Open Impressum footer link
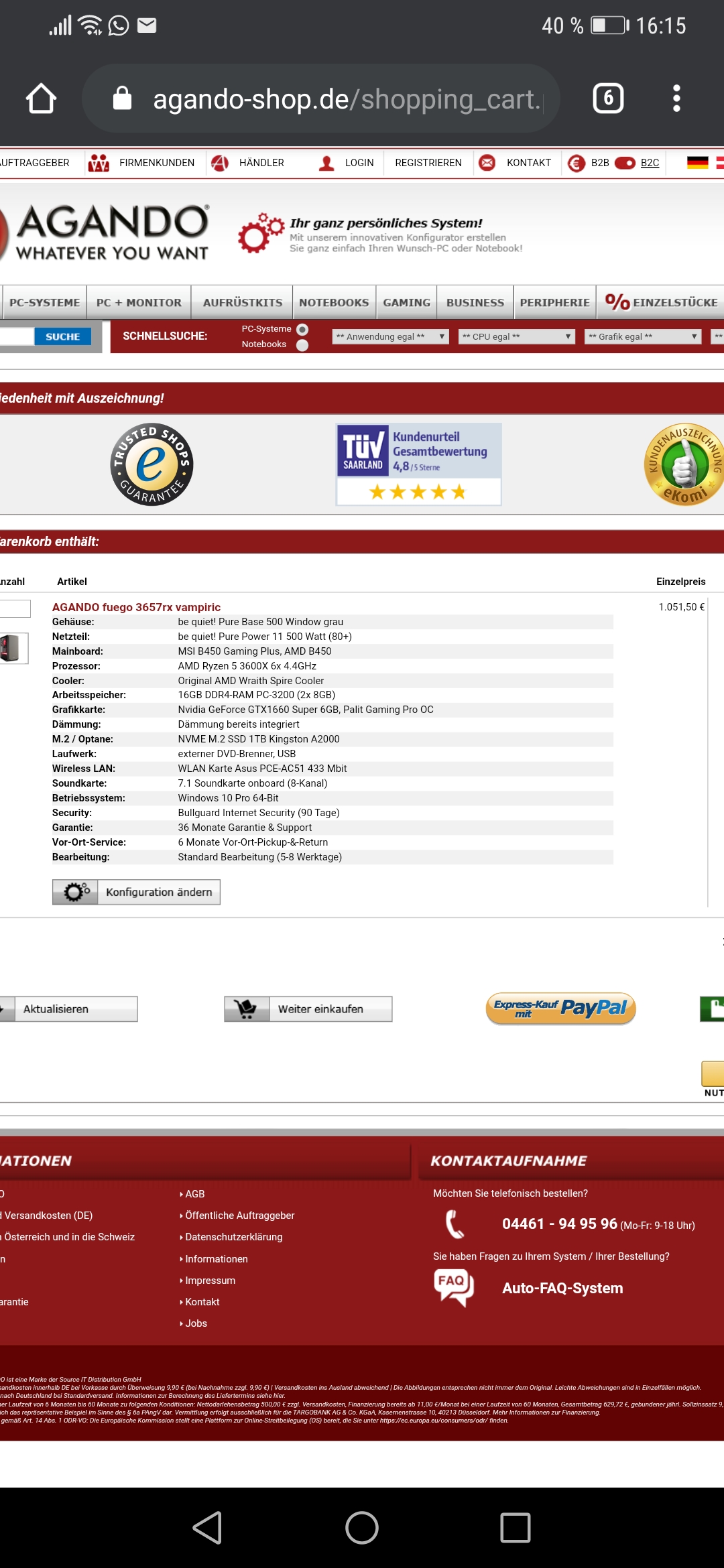 pos(210,1281)
